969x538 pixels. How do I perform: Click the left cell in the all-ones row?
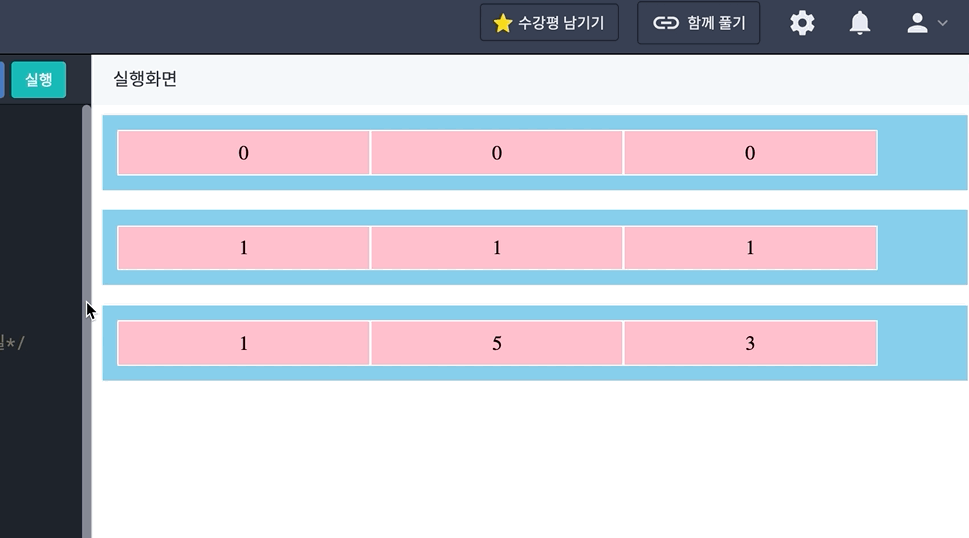244,248
